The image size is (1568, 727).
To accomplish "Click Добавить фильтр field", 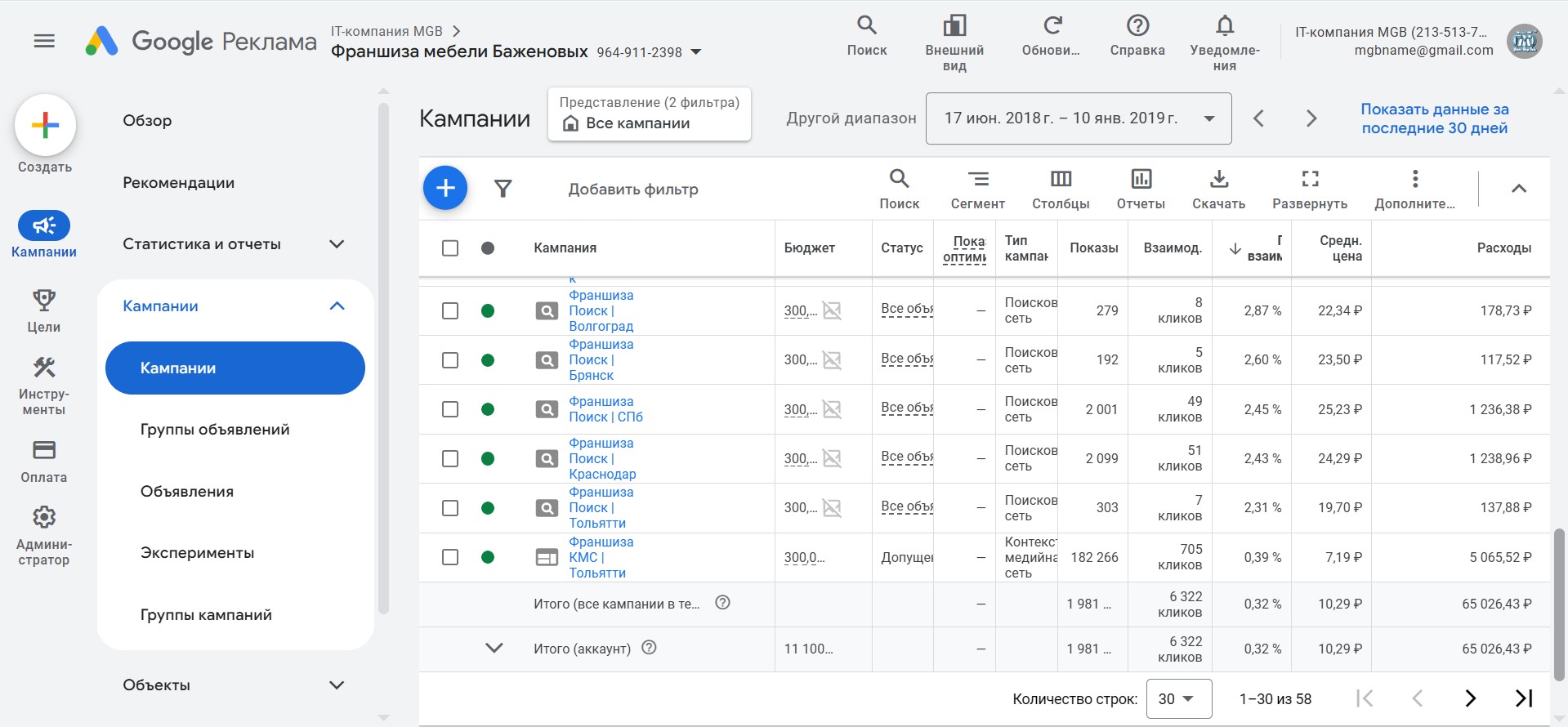I will 633,190.
